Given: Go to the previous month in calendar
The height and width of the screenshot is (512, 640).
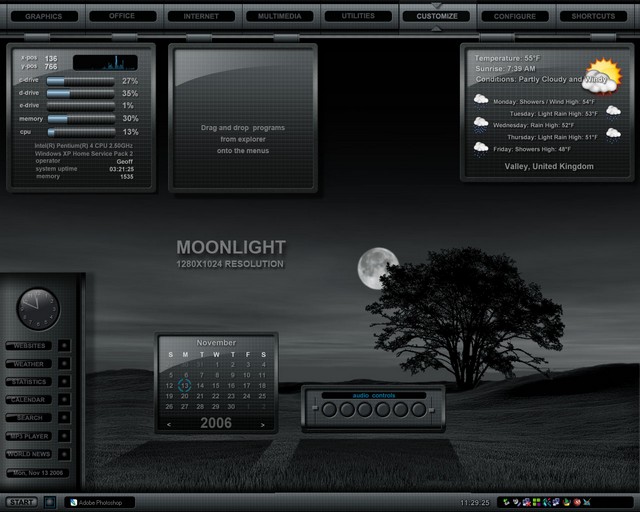Looking at the screenshot, I should [x=170, y=424].
